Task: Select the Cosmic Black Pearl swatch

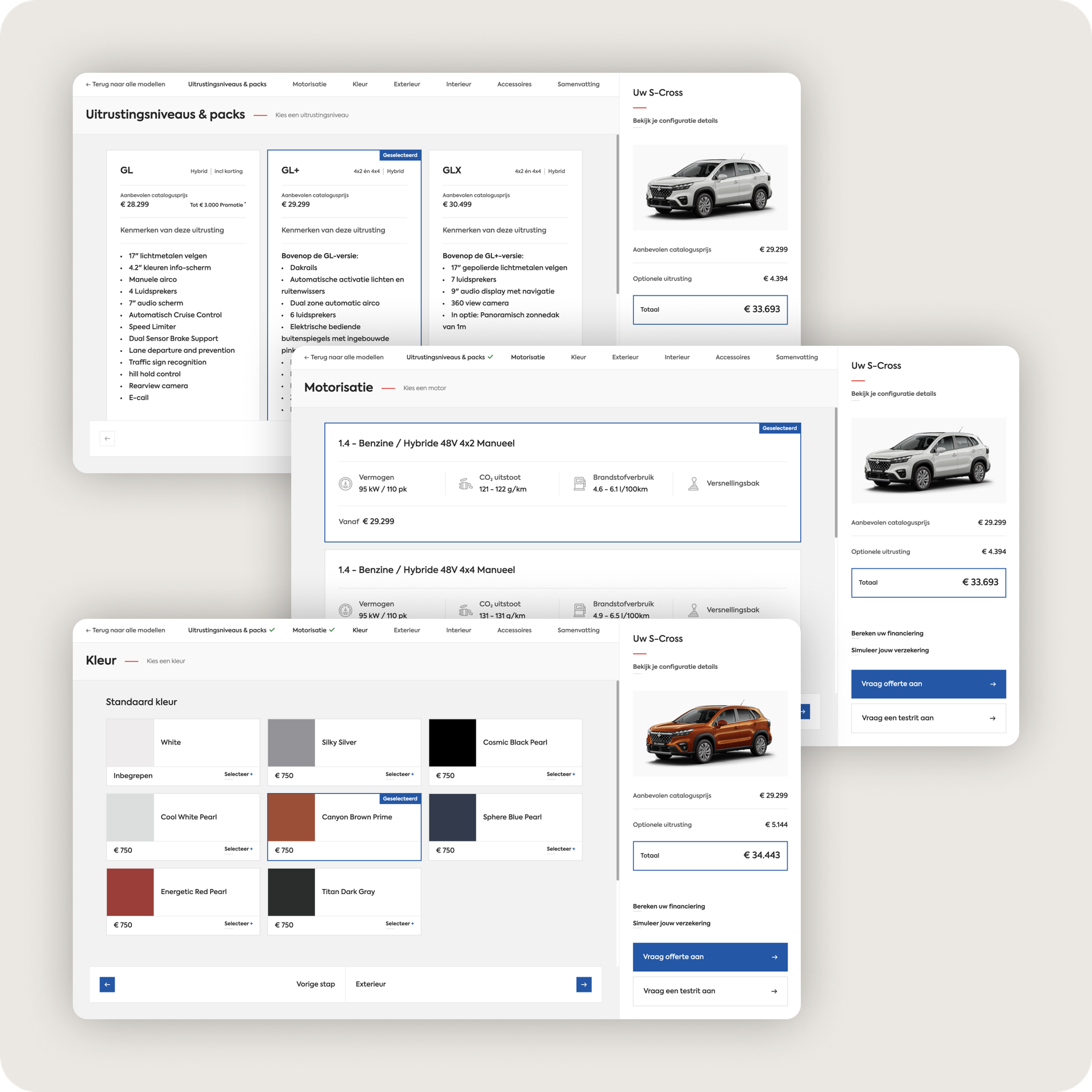Action: [452, 743]
